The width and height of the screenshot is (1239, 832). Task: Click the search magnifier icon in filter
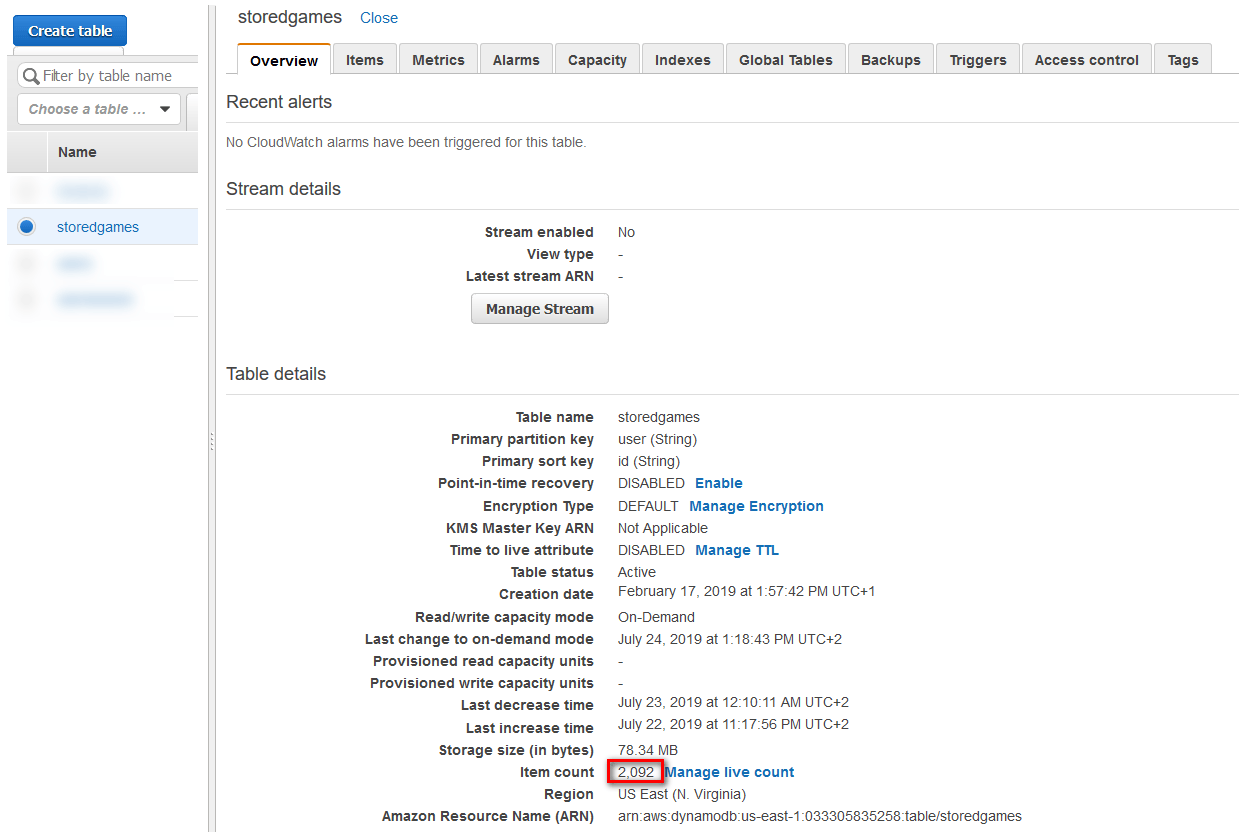pyautogui.click(x=31, y=76)
